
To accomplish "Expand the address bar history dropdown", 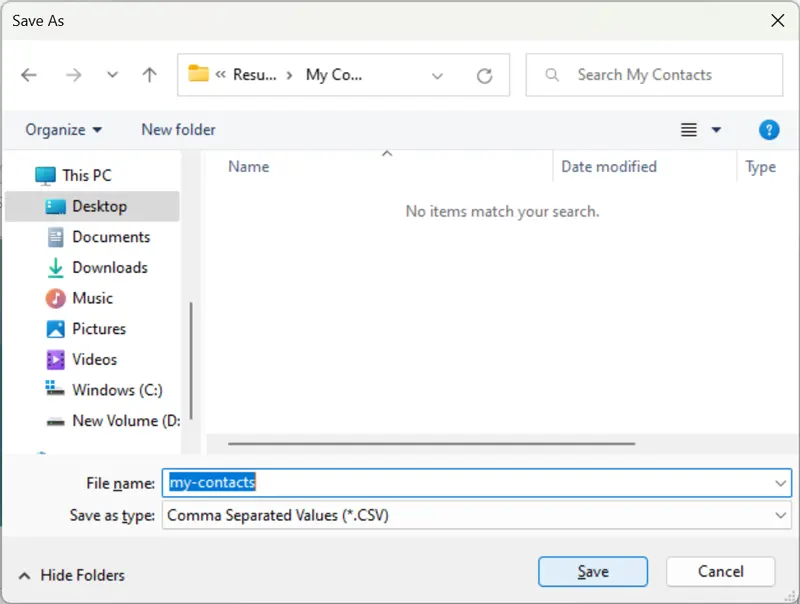I will 437,76.
